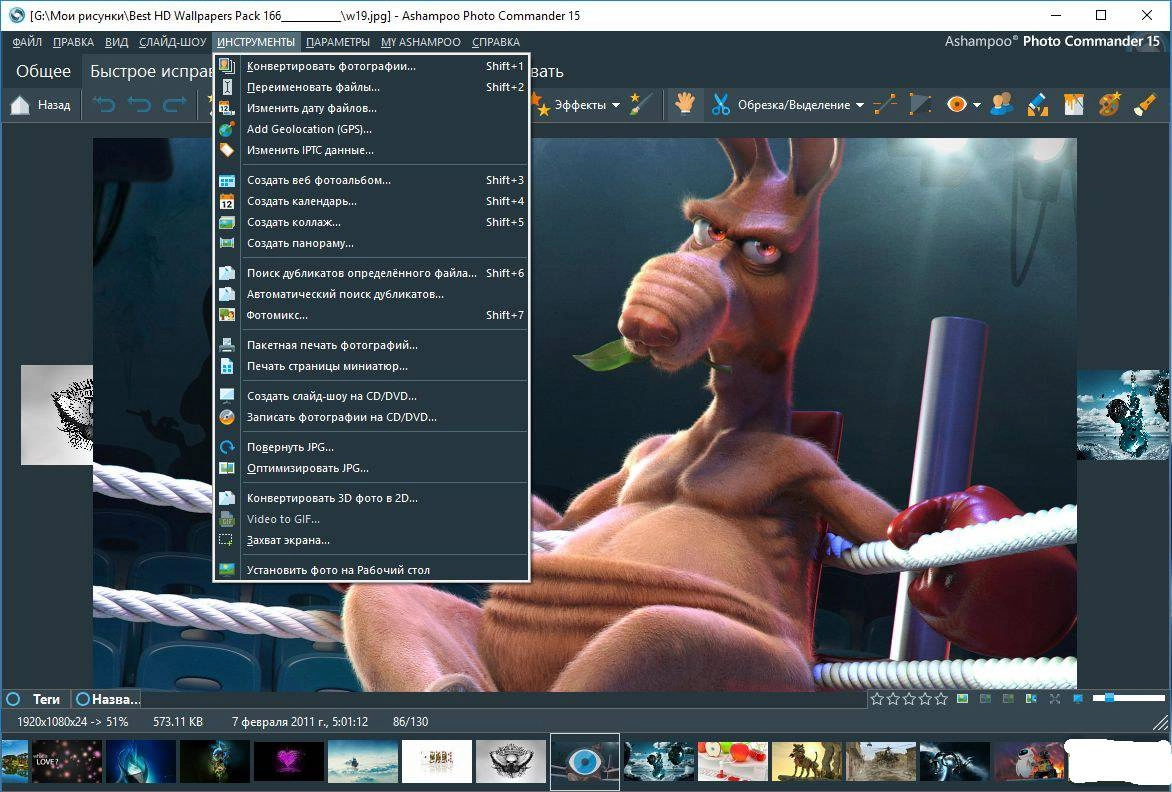Choose Установить фото на Рабочий стол
Image resolution: width=1172 pixels, height=792 pixels.
pos(371,569)
